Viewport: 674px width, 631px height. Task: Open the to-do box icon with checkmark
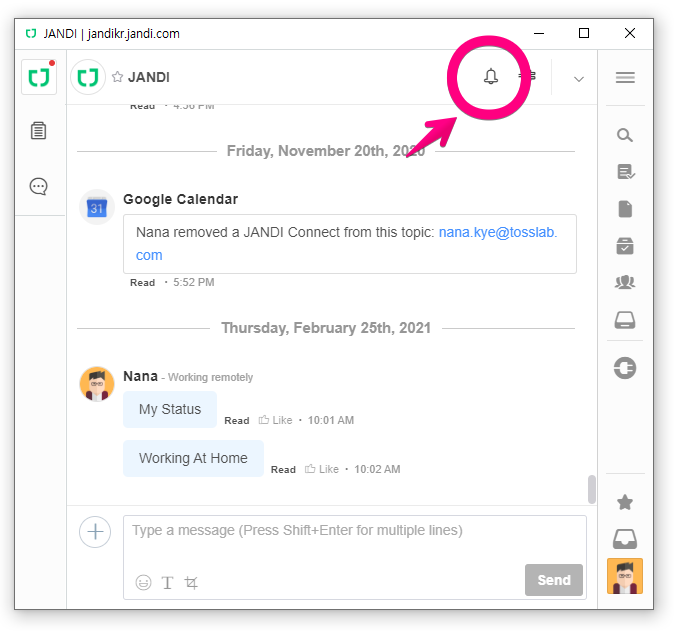[625, 246]
